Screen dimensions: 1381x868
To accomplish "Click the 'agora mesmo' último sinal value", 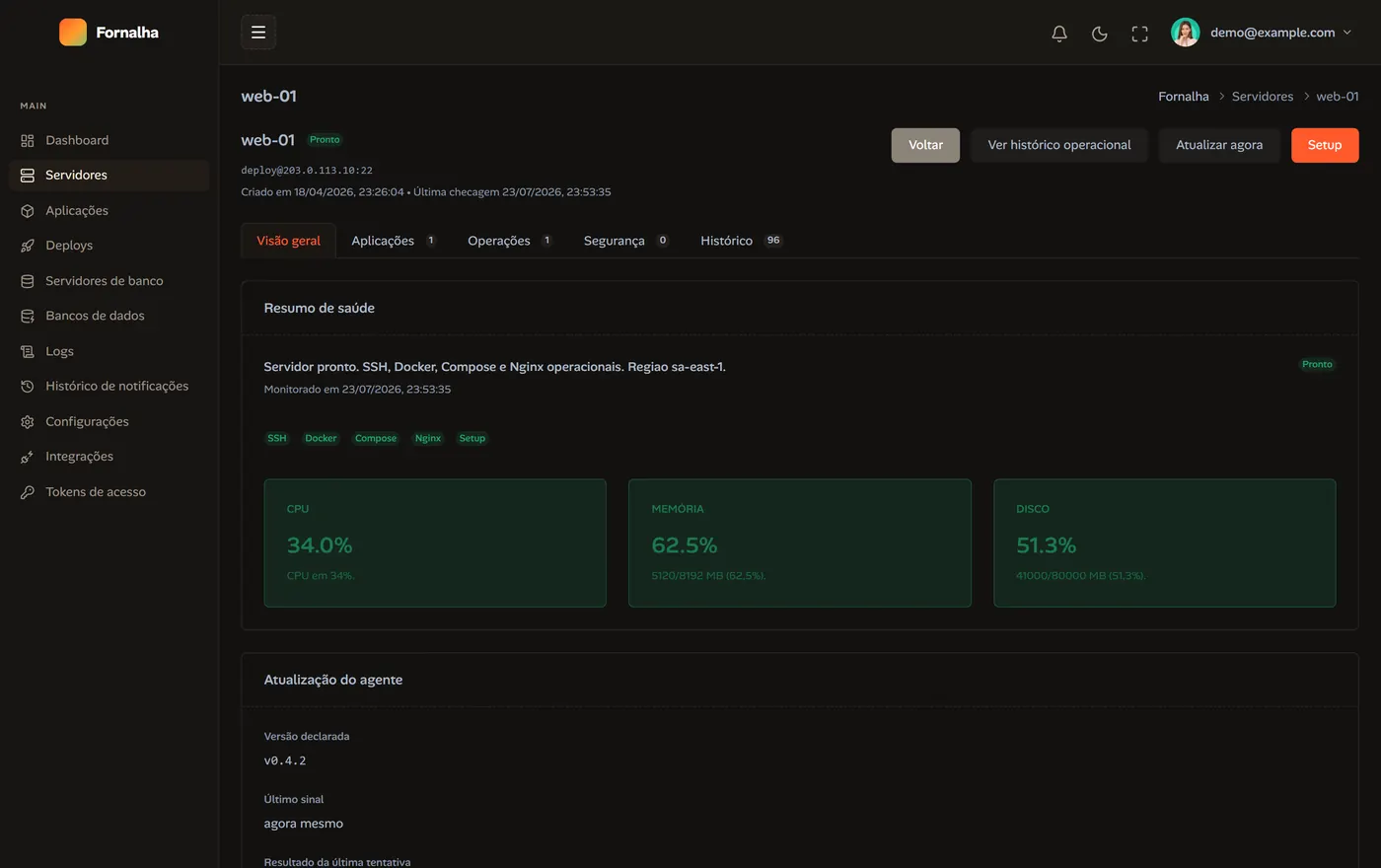I will pyautogui.click(x=304, y=824).
